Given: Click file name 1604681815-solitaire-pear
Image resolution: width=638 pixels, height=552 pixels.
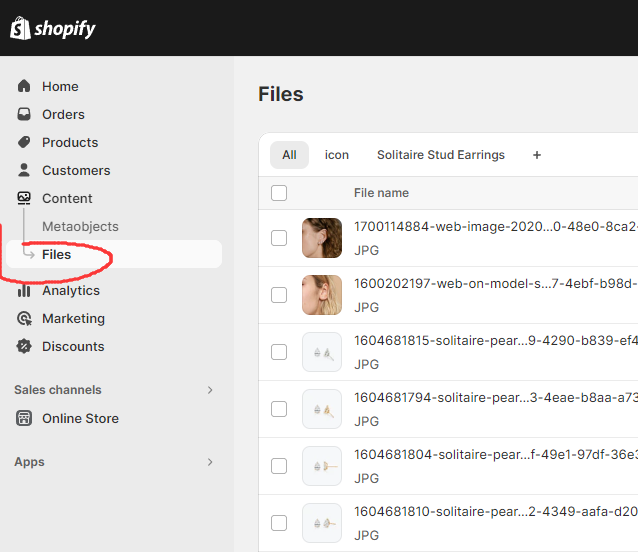Looking at the screenshot, I should click(x=496, y=340).
